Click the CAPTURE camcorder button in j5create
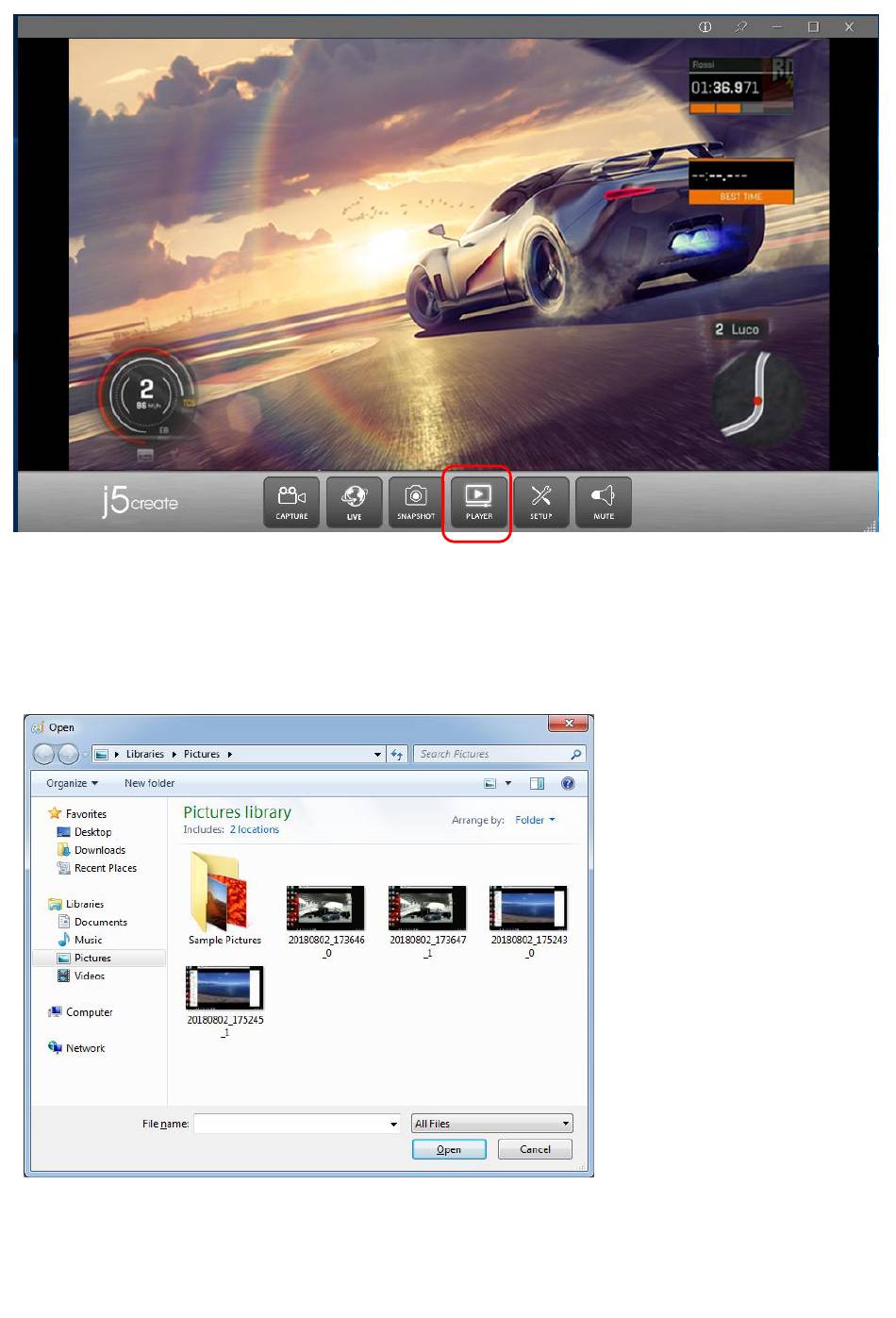 tap(291, 501)
